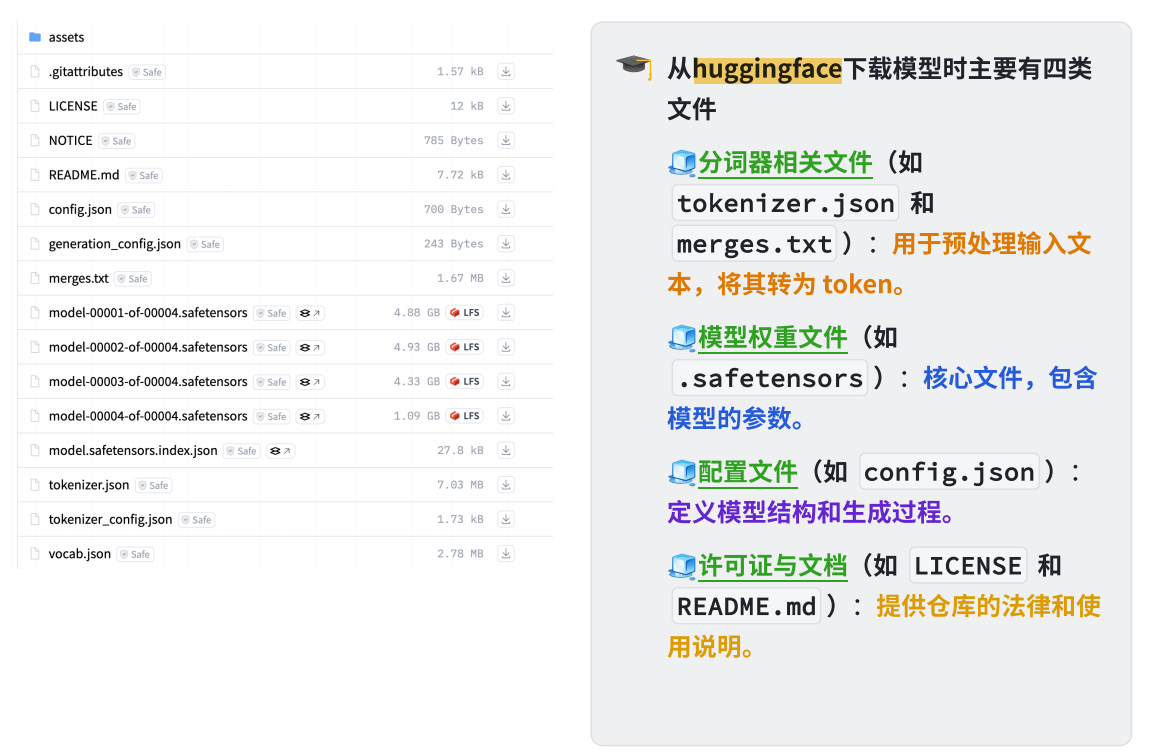Download tokenizer_config.json file
Viewport: 1153px width, 752px height.
506,519
